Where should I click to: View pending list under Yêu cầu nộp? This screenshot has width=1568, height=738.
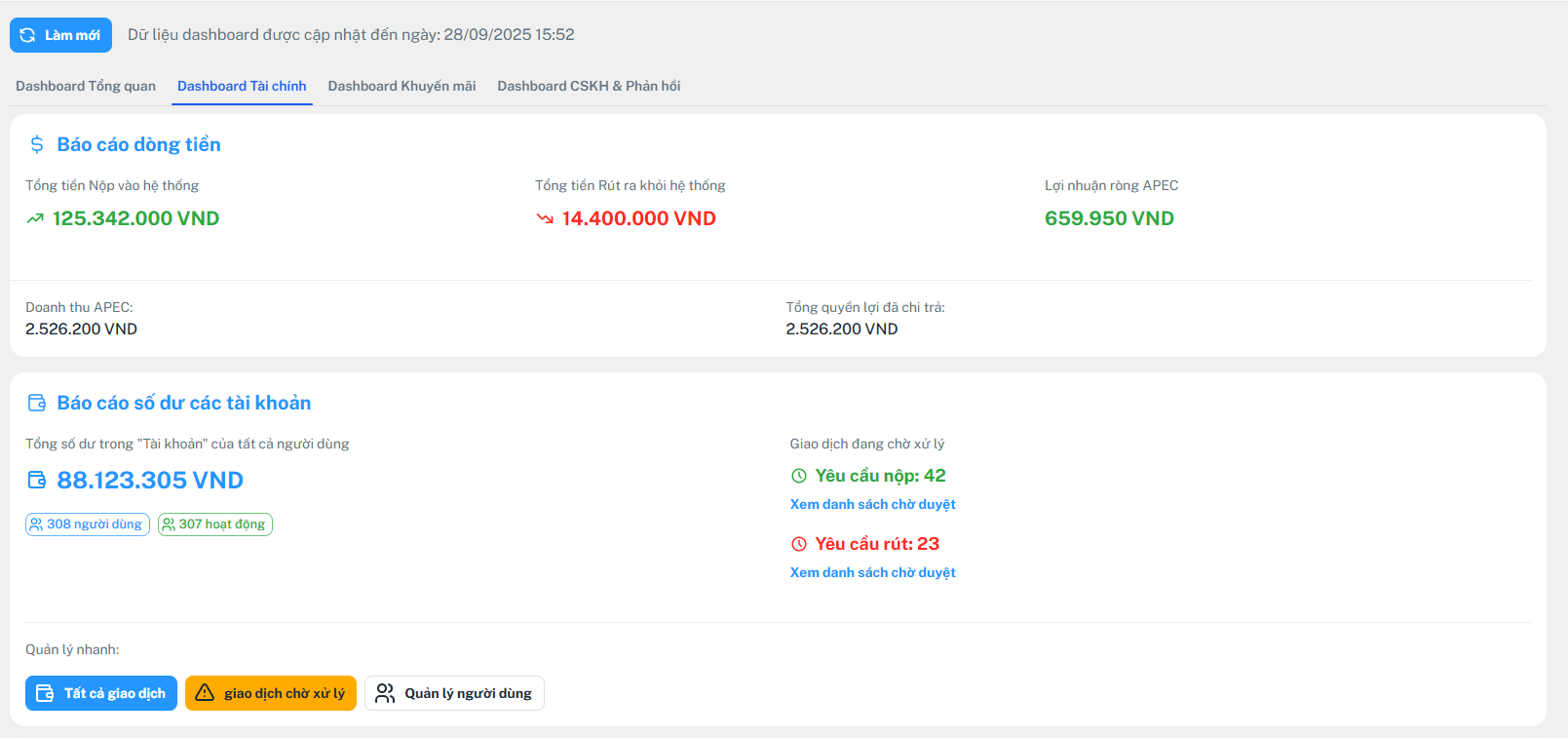(872, 504)
